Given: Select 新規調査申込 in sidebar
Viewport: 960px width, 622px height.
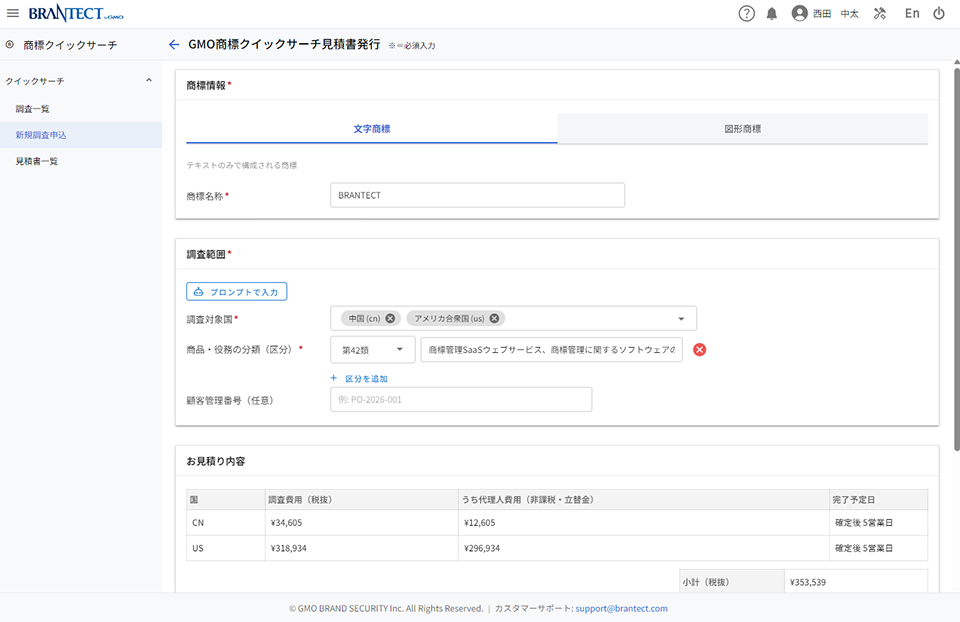Looking at the screenshot, I should tap(81, 135).
